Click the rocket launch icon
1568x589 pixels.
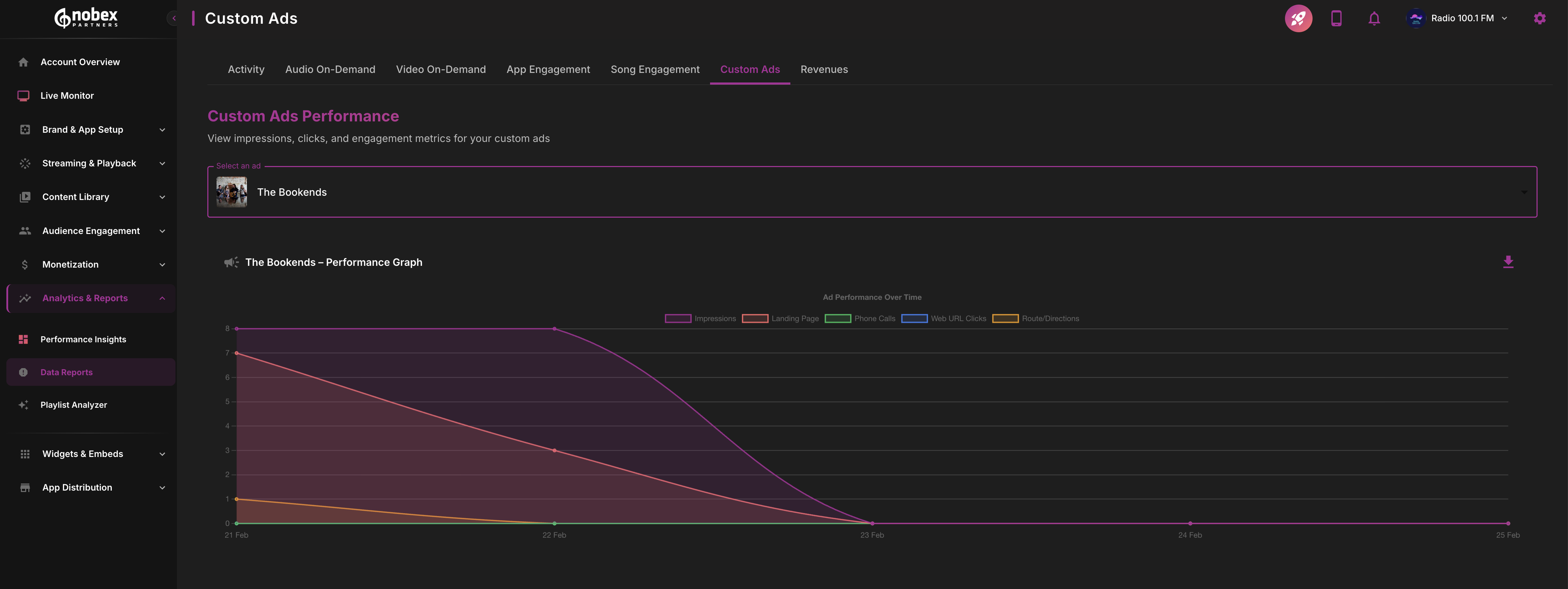(x=1298, y=18)
